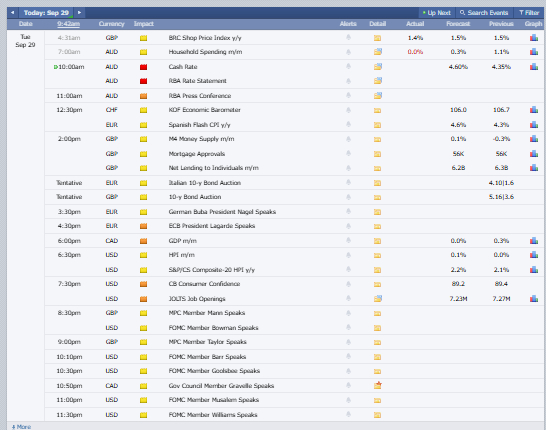Go to next day arrow

pos(79,13)
